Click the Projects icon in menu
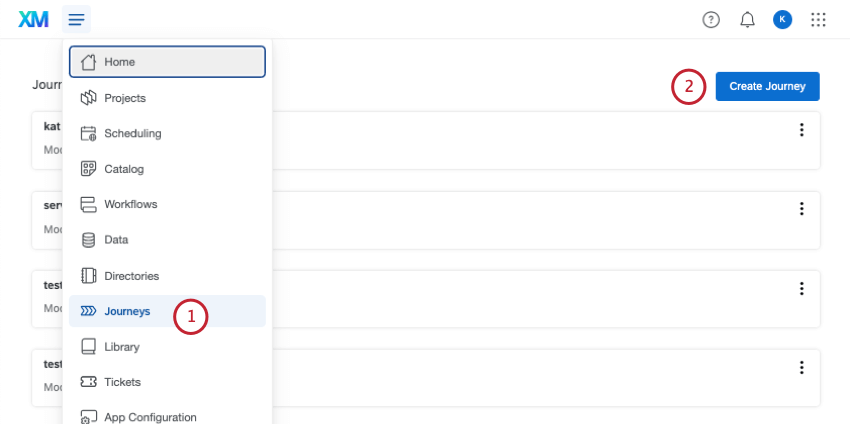Image resolution: width=850 pixels, height=424 pixels. tap(88, 98)
